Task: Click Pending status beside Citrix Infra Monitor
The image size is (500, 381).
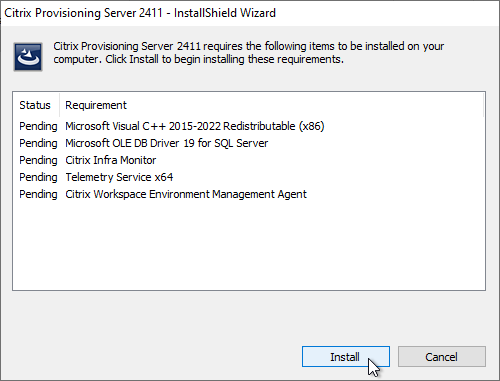Action: 38,160
